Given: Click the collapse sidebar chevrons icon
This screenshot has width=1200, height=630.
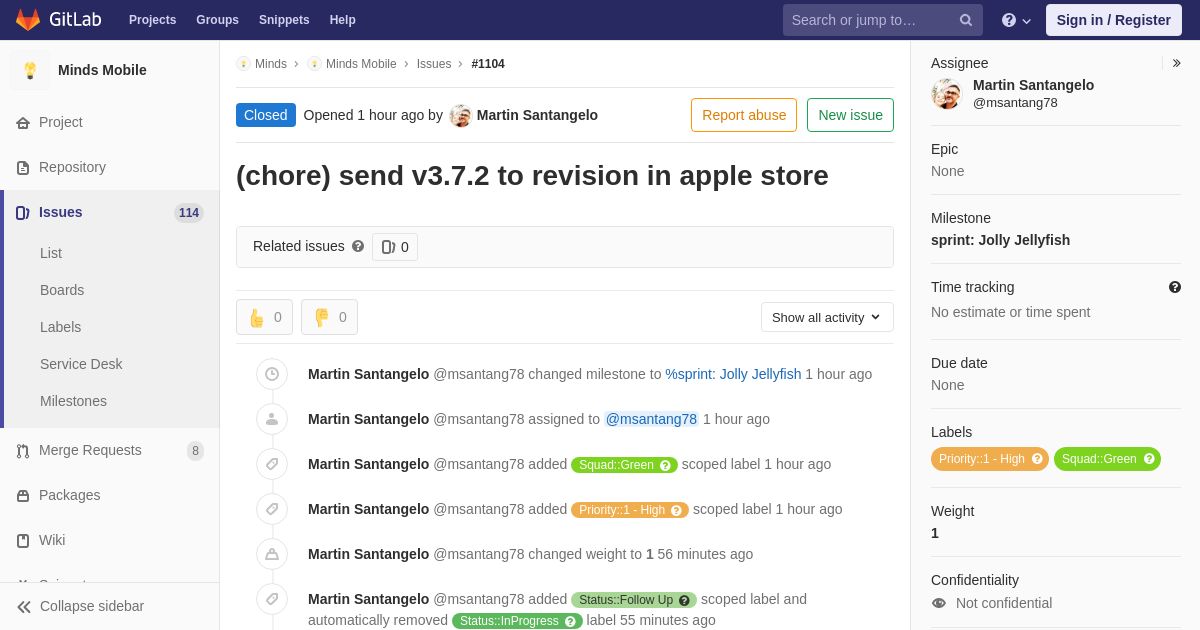Looking at the screenshot, I should click(24, 606).
